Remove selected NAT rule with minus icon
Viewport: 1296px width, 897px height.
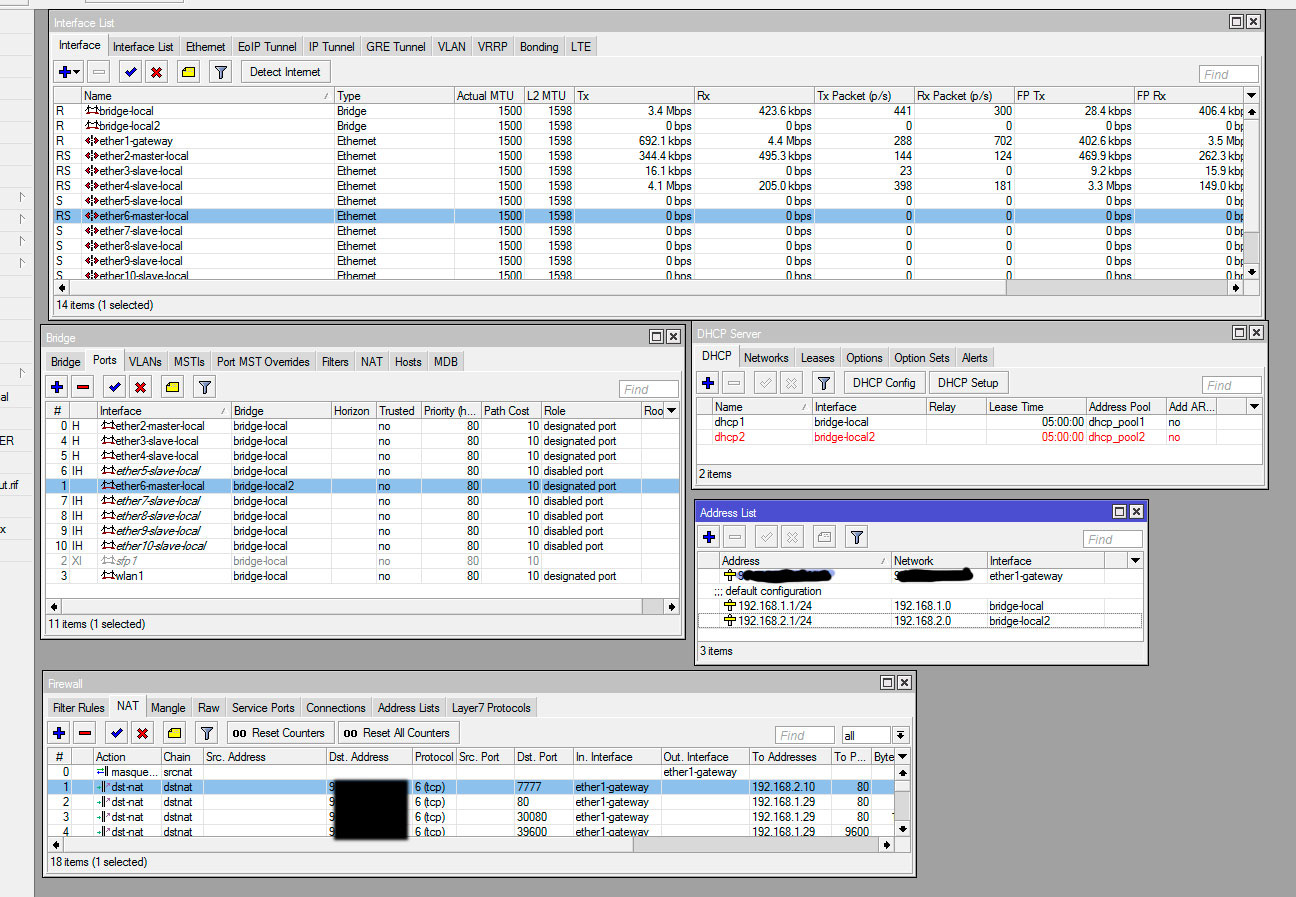tap(85, 733)
